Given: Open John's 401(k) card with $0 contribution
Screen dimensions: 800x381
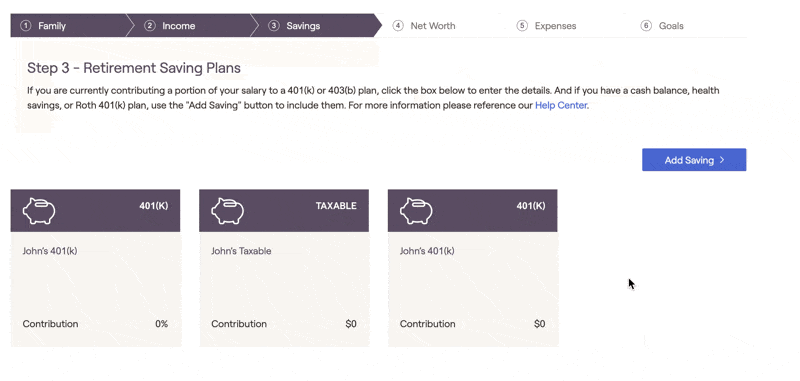Looking at the screenshot, I should [x=472, y=268].
